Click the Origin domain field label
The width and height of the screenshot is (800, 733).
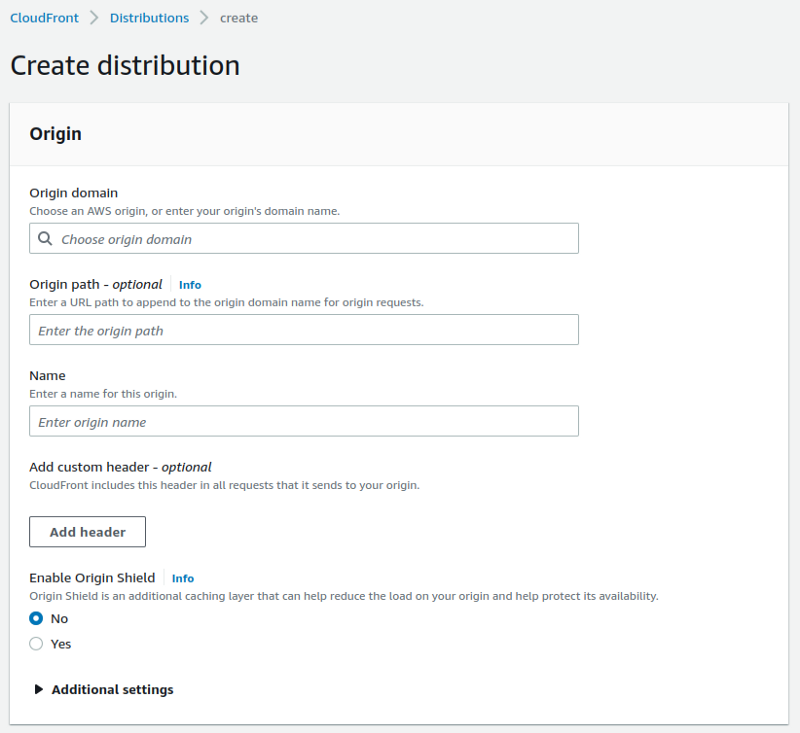click(73, 193)
